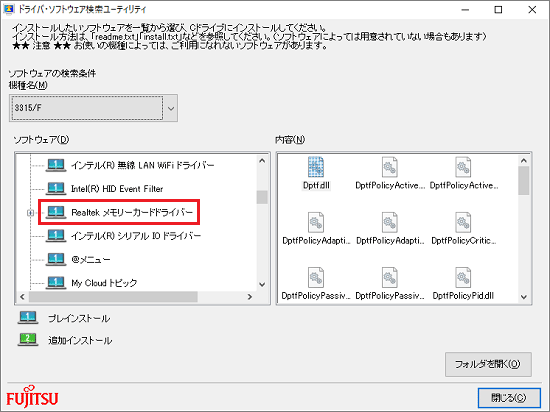This screenshot has height=412, width=550.
Task: Select the @メニュー entry
Action: click(x=91, y=259)
